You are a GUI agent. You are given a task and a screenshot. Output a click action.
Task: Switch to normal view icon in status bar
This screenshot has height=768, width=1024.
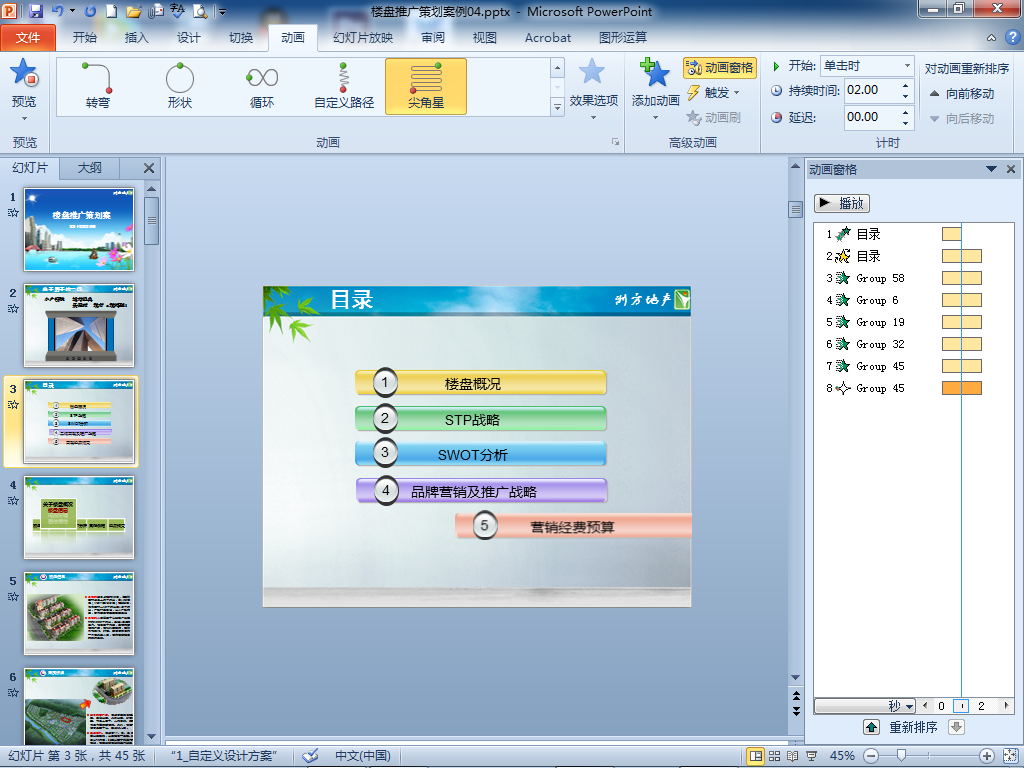point(756,756)
